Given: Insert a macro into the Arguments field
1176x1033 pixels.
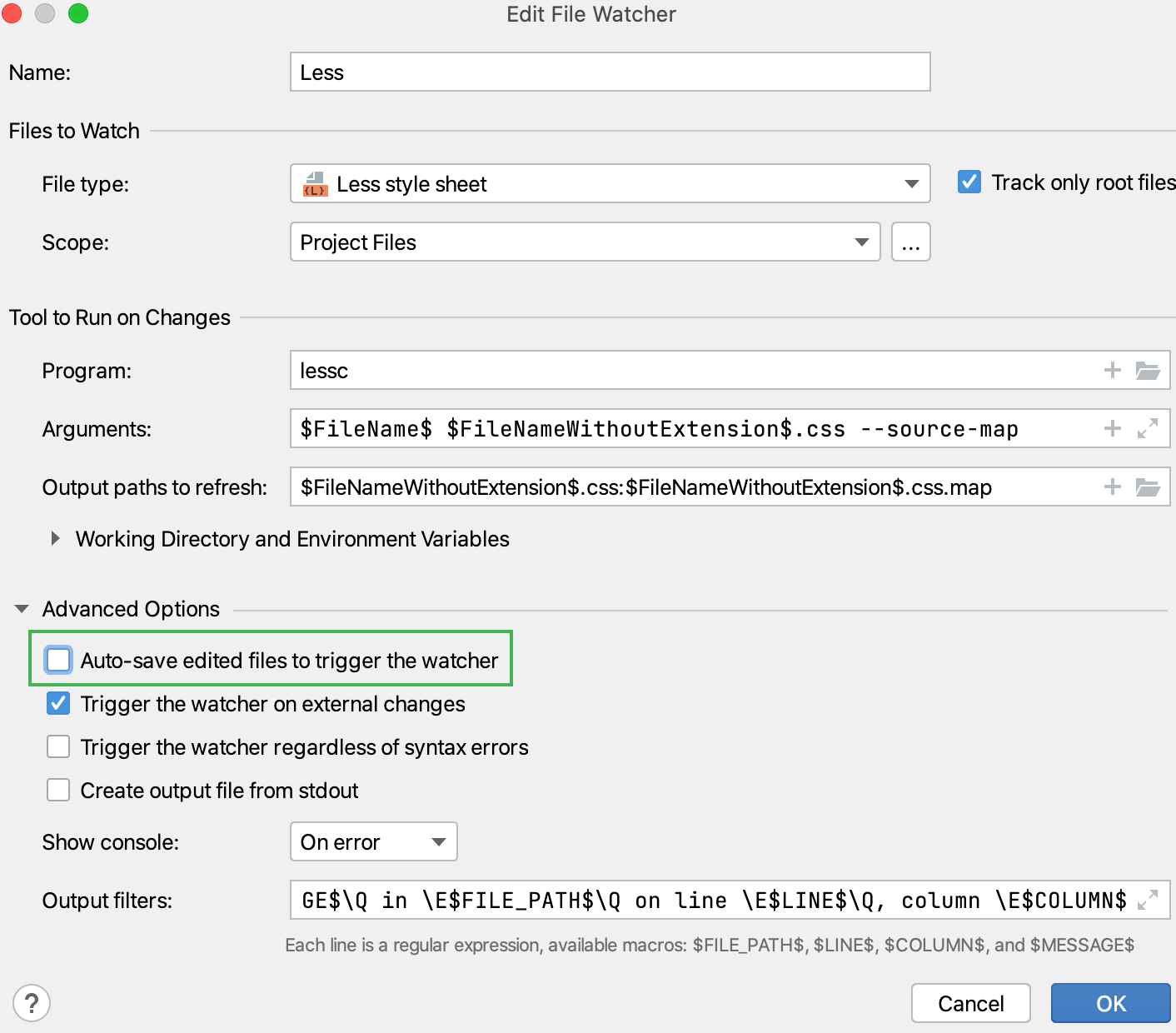Looking at the screenshot, I should click(x=1112, y=428).
